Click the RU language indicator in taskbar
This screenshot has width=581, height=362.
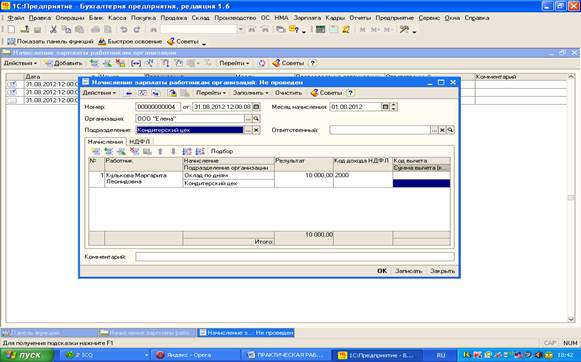441,355
